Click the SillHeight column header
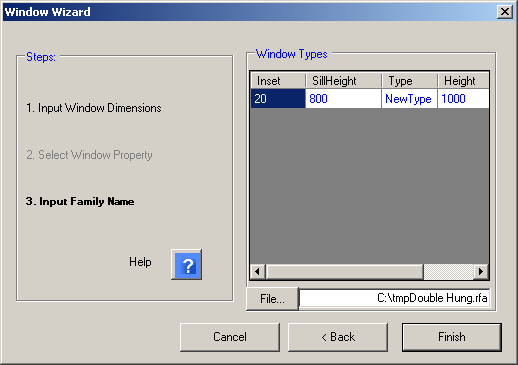The image size is (518, 365). 343,81
